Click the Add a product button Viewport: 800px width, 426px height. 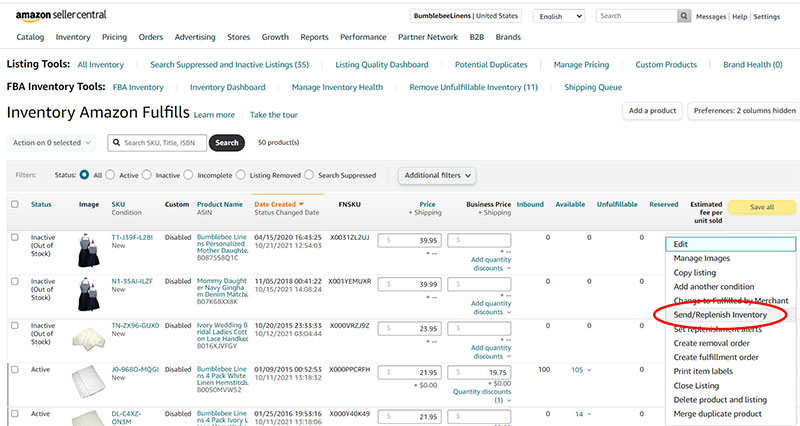click(x=653, y=111)
